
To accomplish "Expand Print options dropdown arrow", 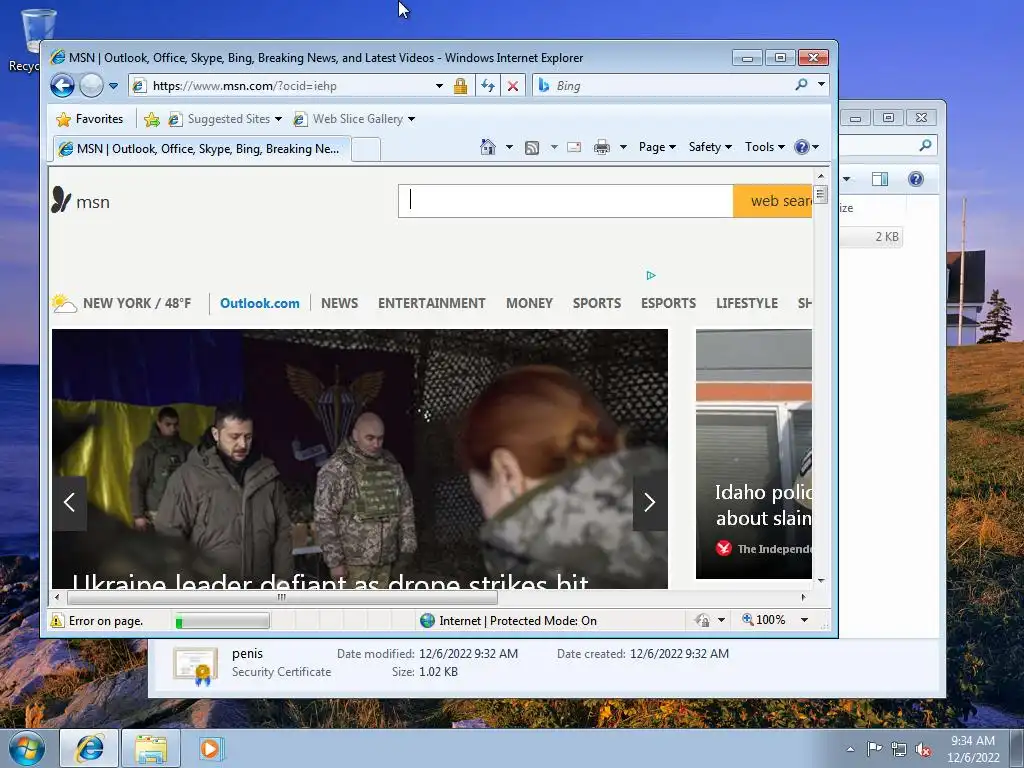I will tap(623, 147).
